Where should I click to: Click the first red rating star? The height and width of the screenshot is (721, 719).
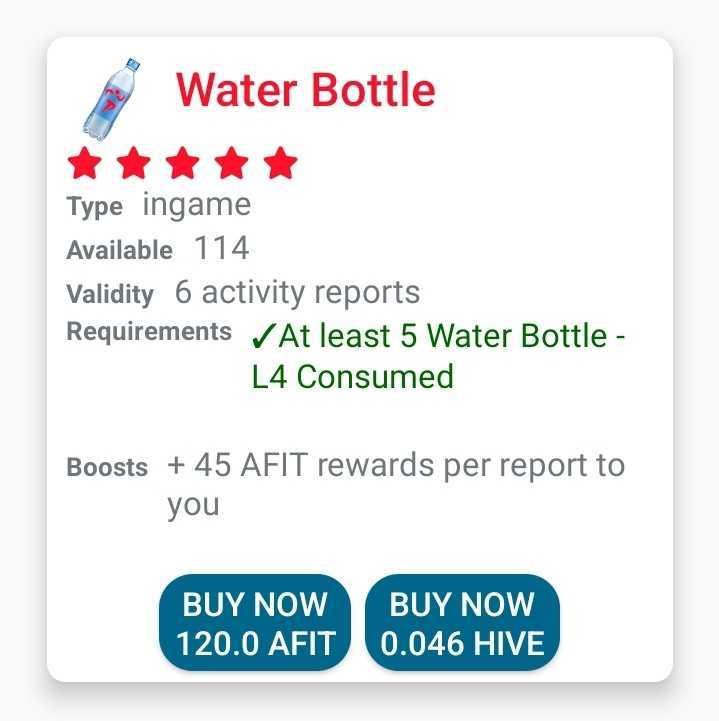[x=84, y=162]
